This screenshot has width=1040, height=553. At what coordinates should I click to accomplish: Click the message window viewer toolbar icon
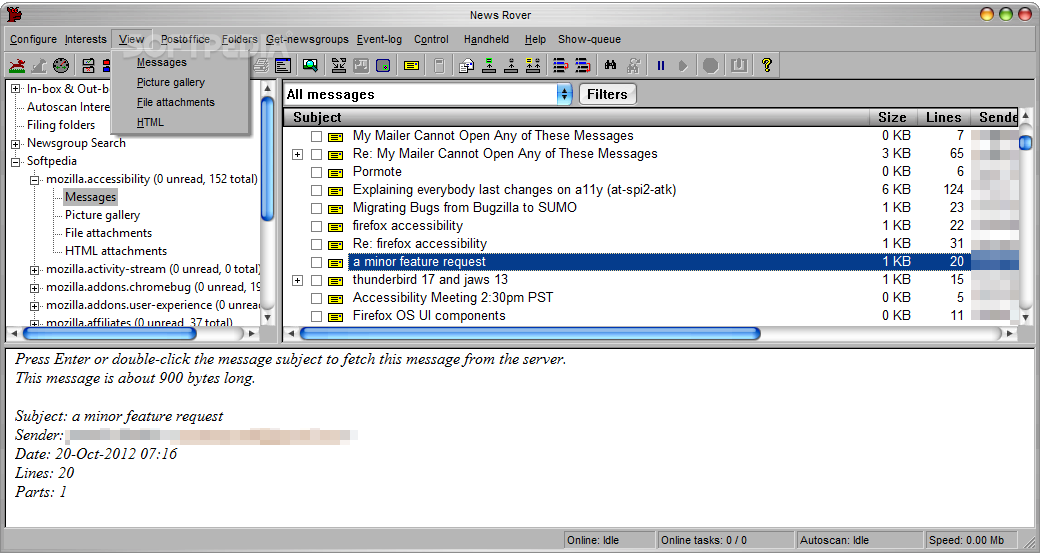pyautogui.click(x=283, y=65)
